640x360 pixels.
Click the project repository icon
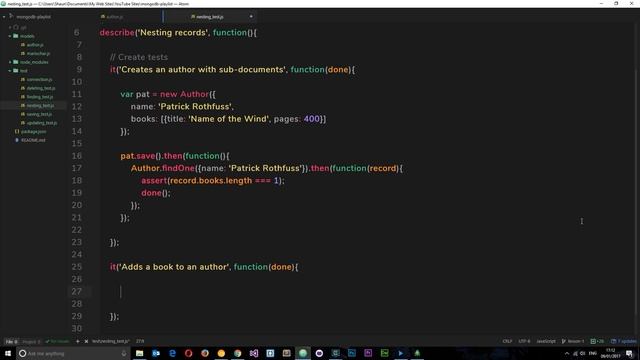click(11, 17)
